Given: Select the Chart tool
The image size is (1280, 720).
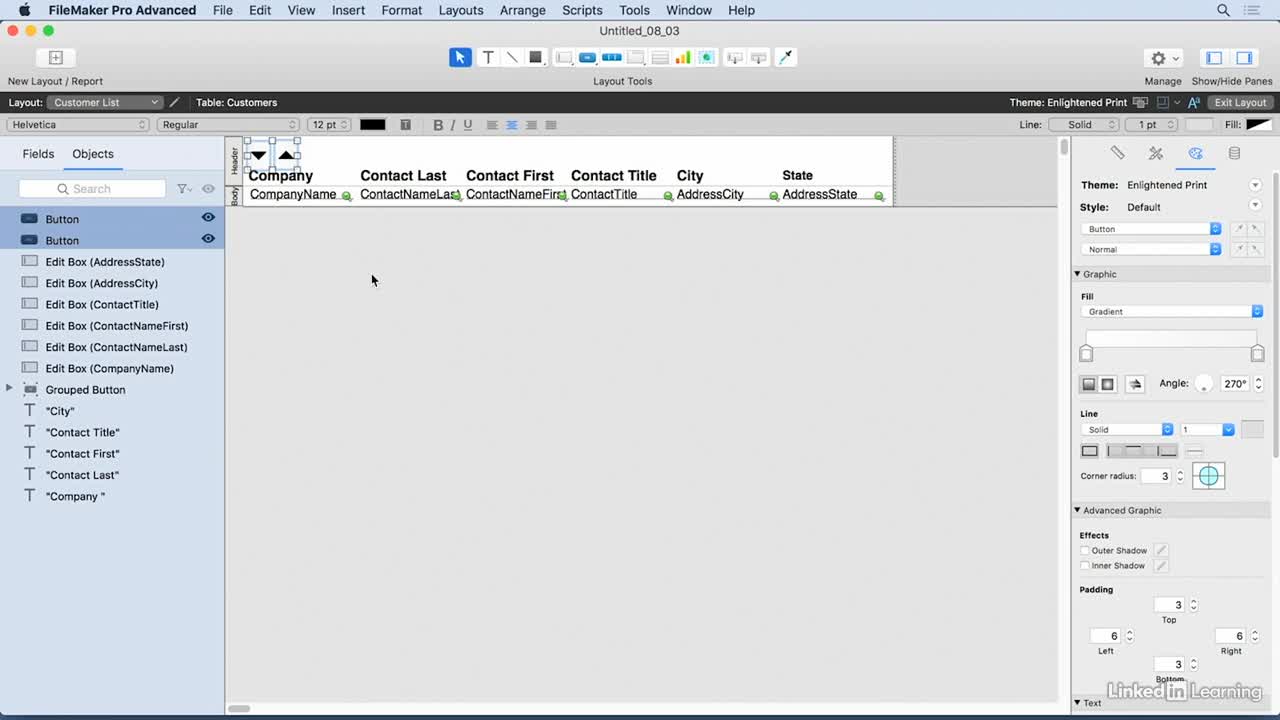Looking at the screenshot, I should [683, 58].
